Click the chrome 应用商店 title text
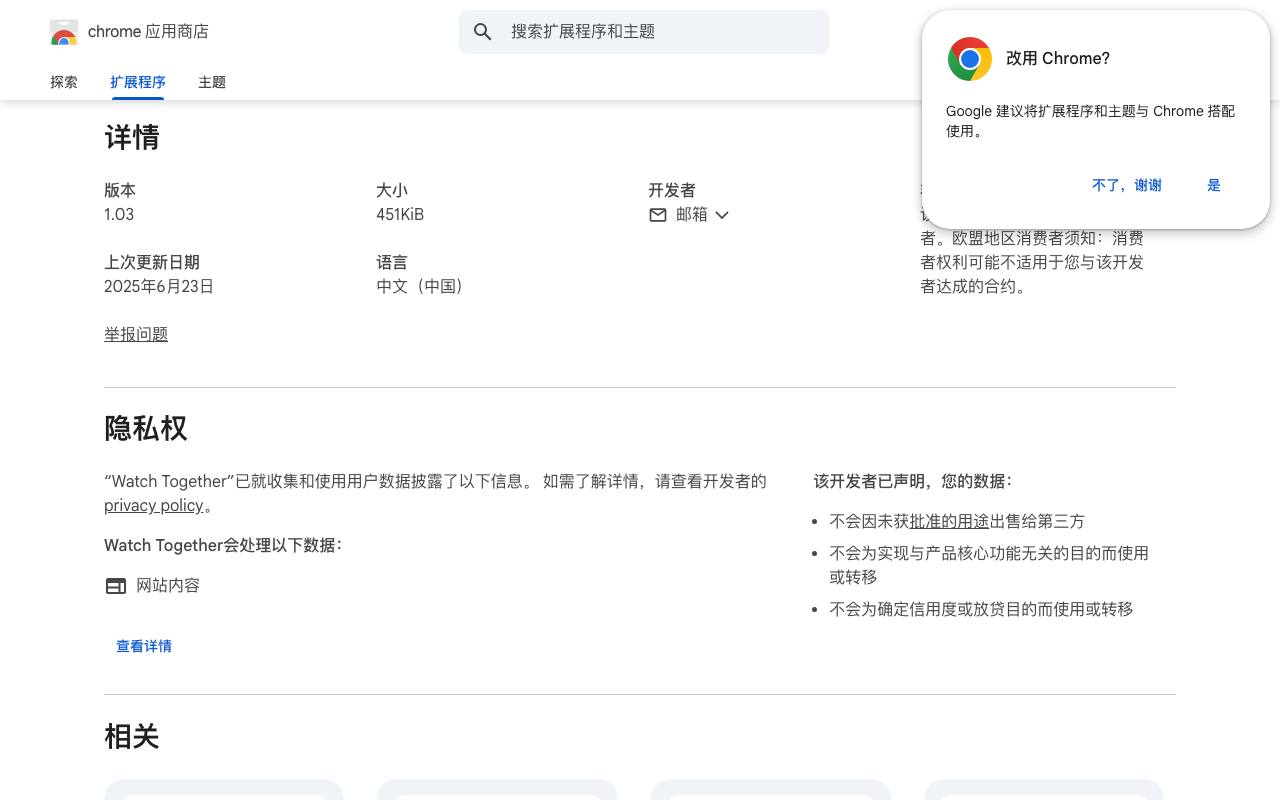 [148, 32]
